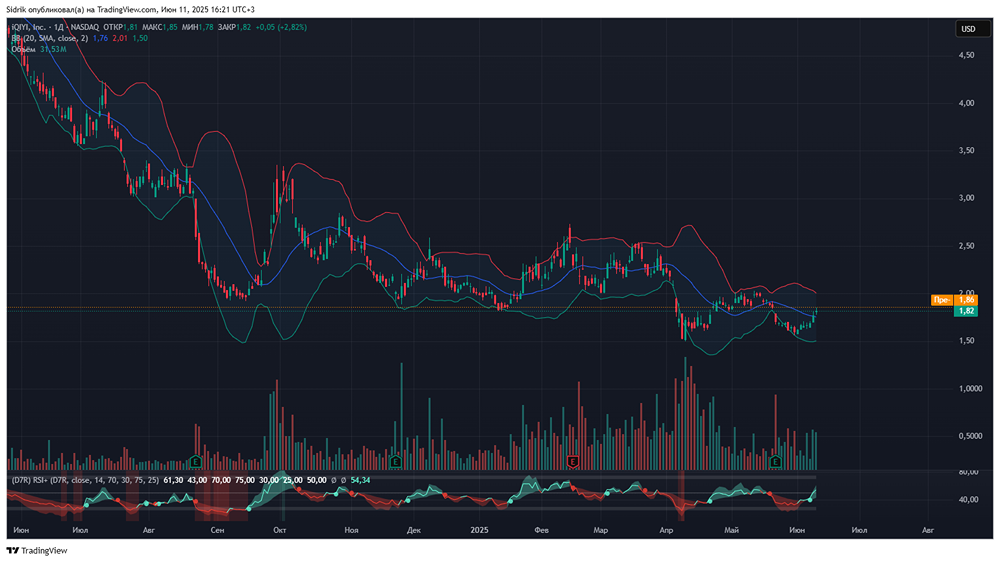
Task: Click the 0,5000 volume axis label
Action: pyautogui.click(x=970, y=436)
